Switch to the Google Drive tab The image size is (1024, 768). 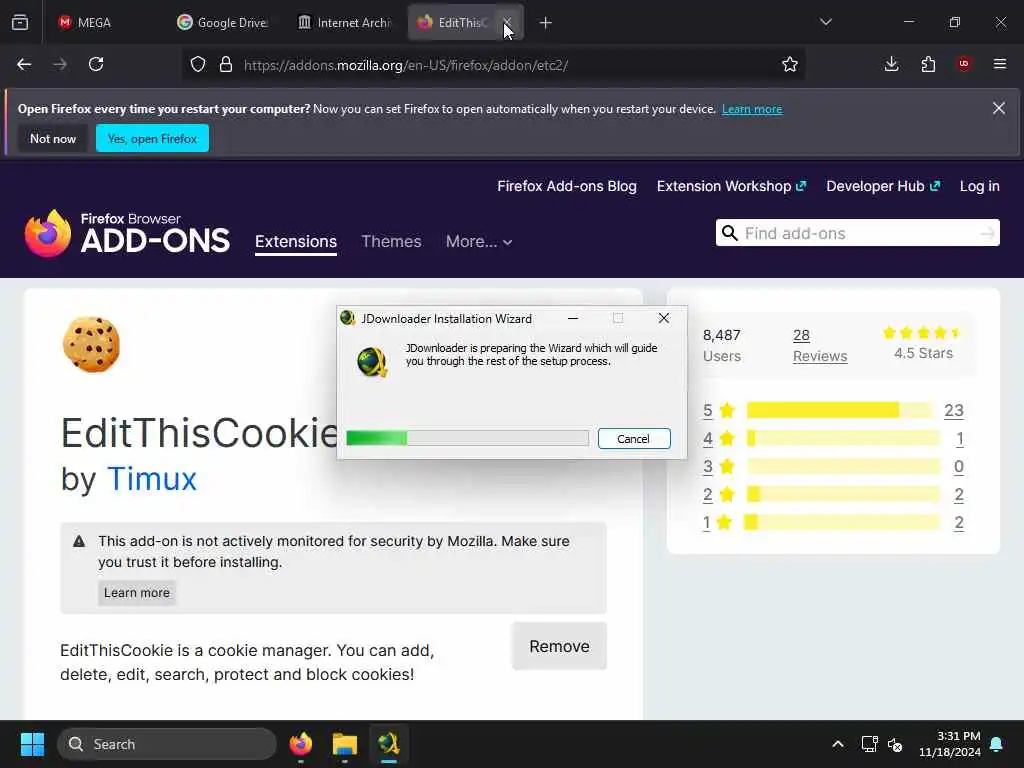(222, 23)
